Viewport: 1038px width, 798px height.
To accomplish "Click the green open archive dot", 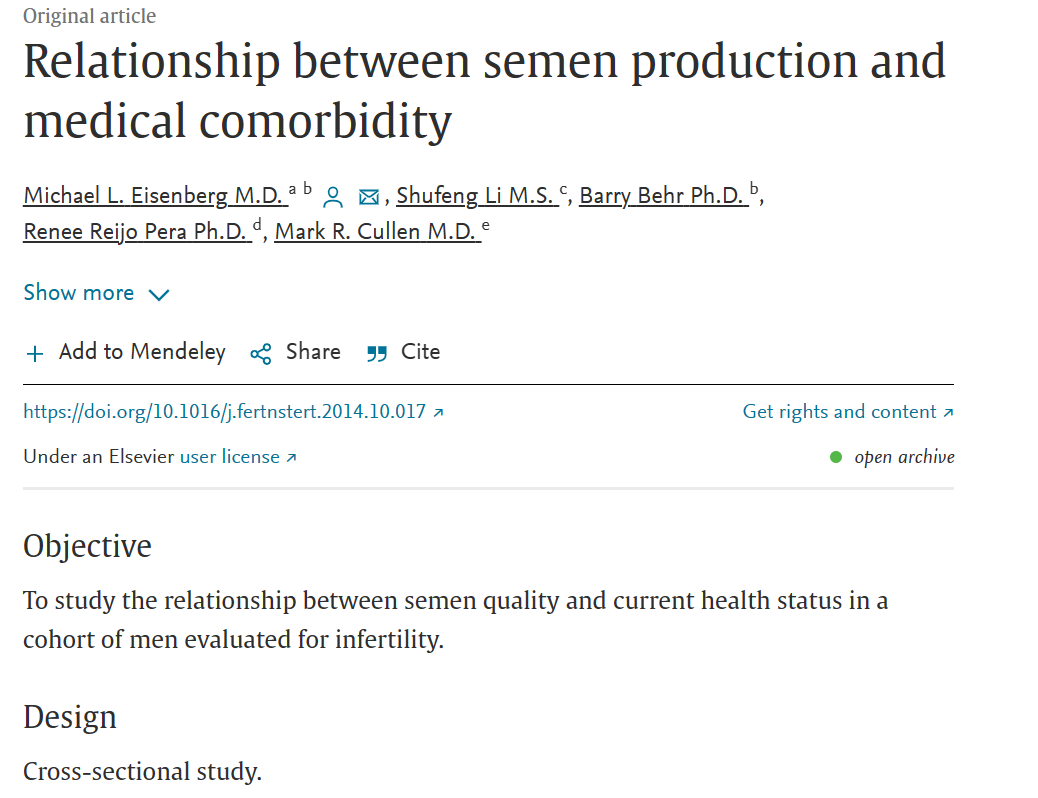I will (x=836, y=457).
